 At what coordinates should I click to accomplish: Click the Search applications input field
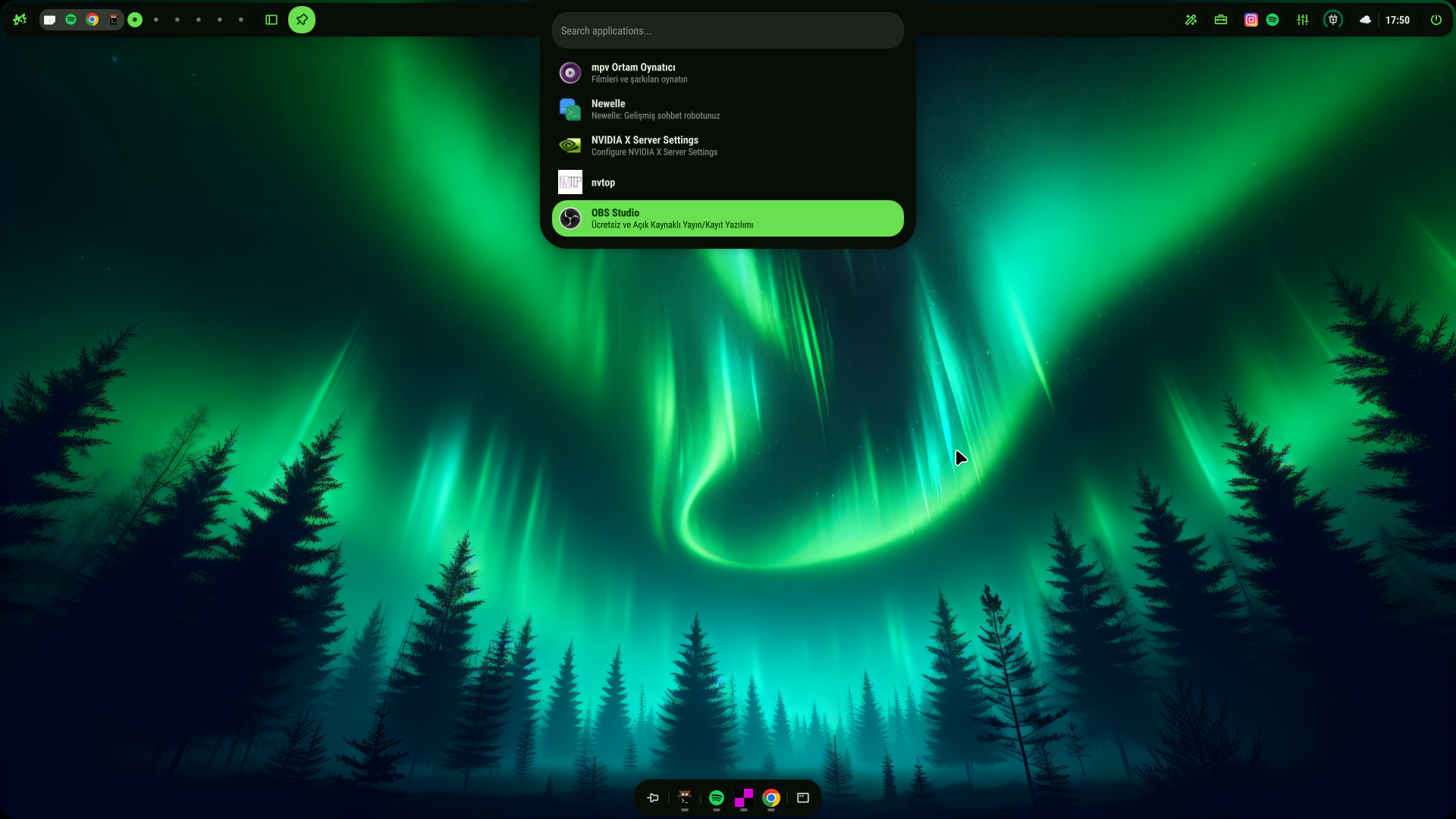tap(726, 31)
